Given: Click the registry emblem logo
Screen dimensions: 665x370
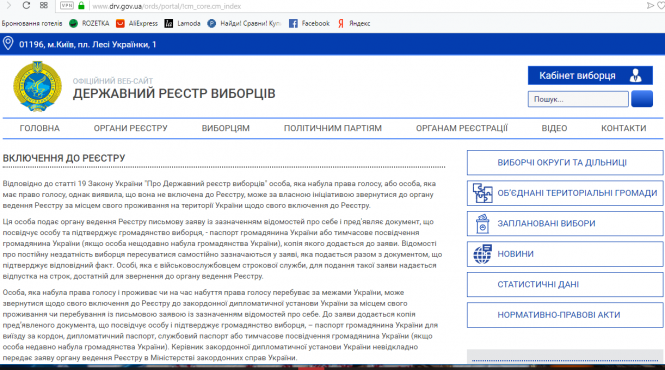Looking at the screenshot, I should (x=37, y=86).
